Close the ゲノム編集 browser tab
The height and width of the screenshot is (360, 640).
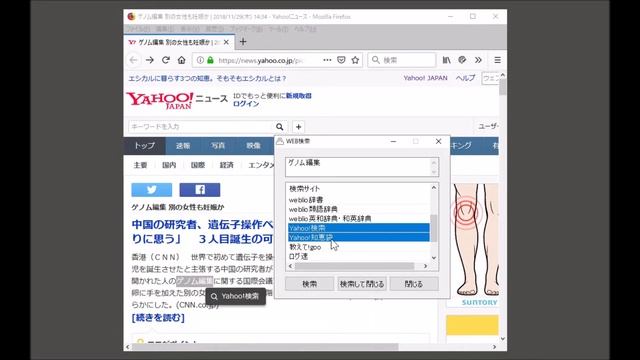[226, 42]
